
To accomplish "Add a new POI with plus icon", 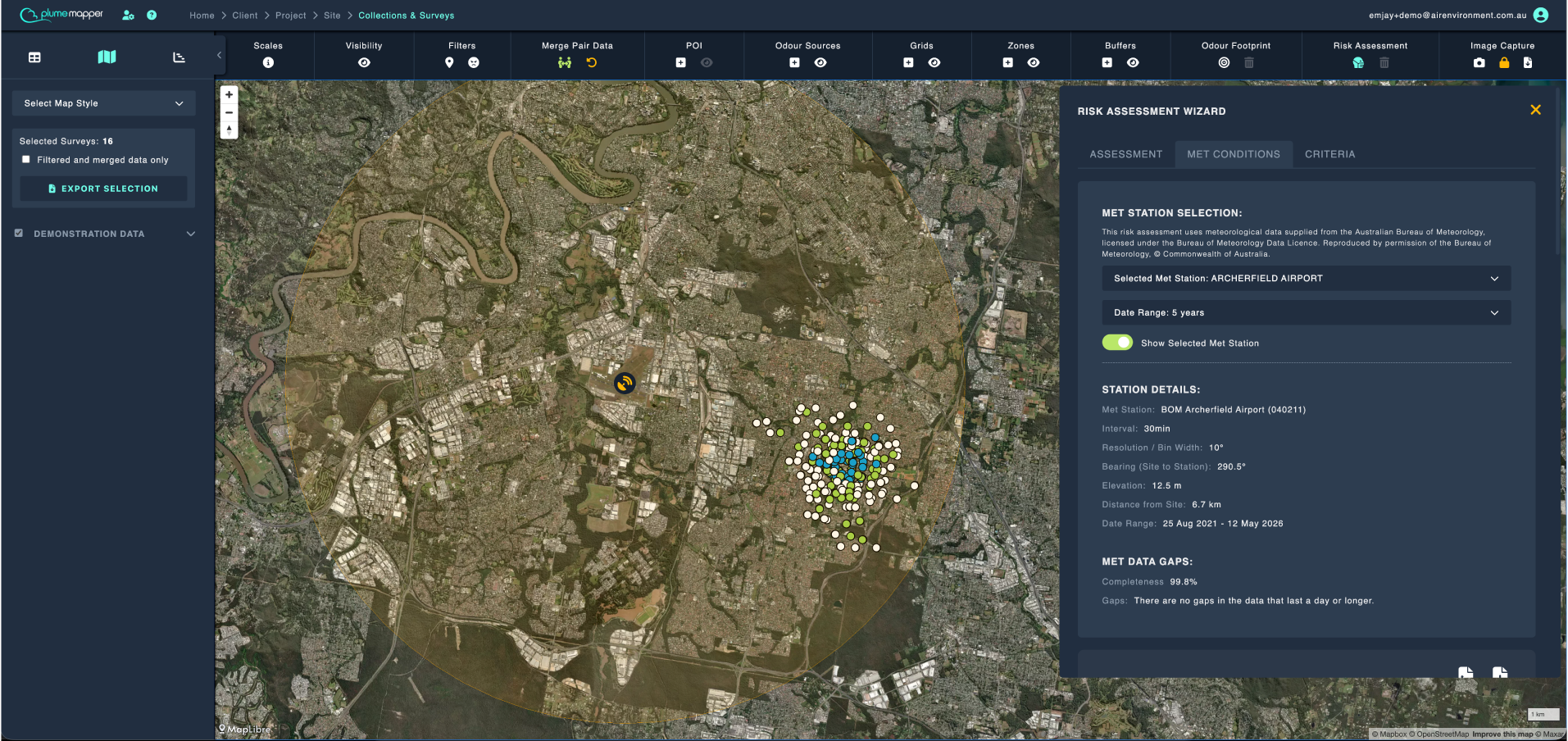I will pyautogui.click(x=681, y=63).
